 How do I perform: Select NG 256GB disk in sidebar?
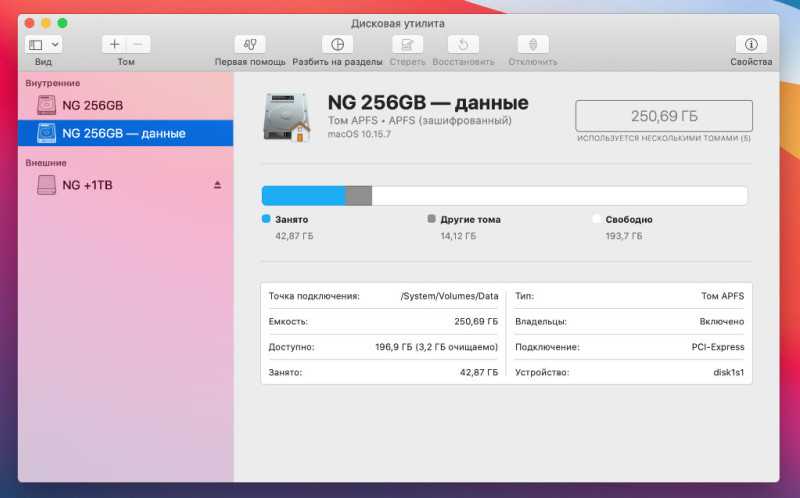[x=126, y=105]
